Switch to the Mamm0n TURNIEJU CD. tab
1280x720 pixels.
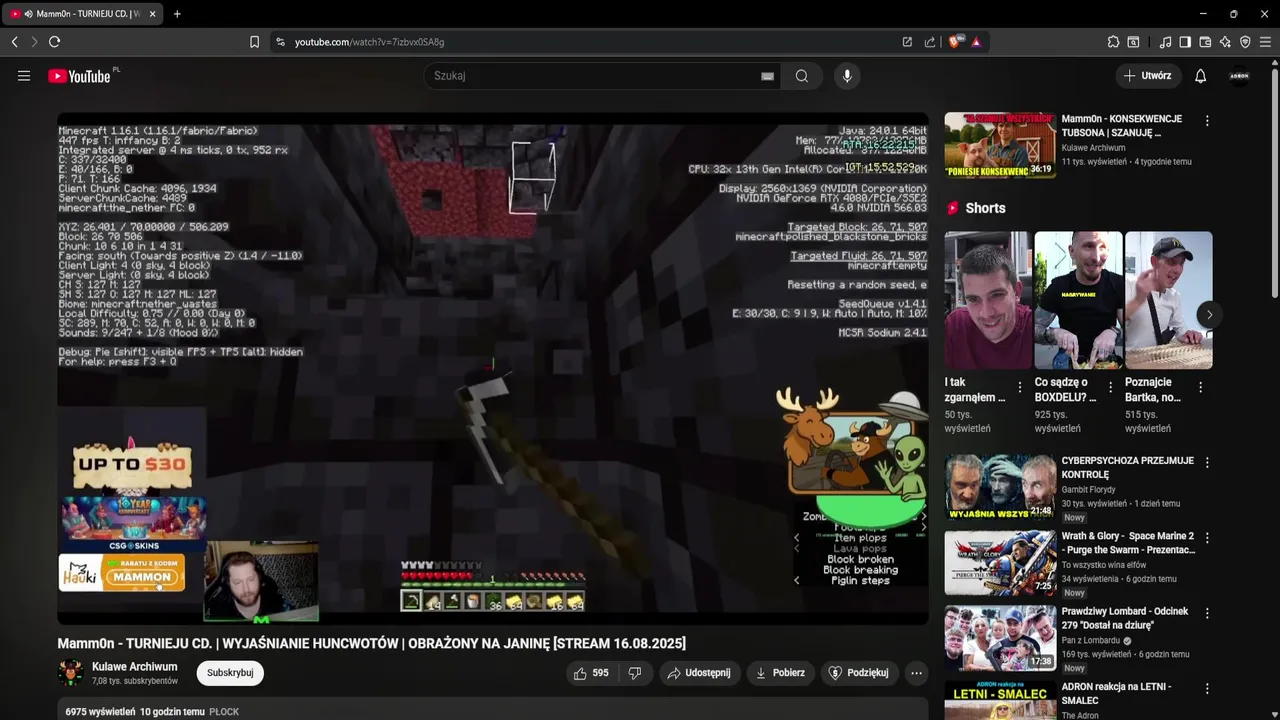click(80, 14)
